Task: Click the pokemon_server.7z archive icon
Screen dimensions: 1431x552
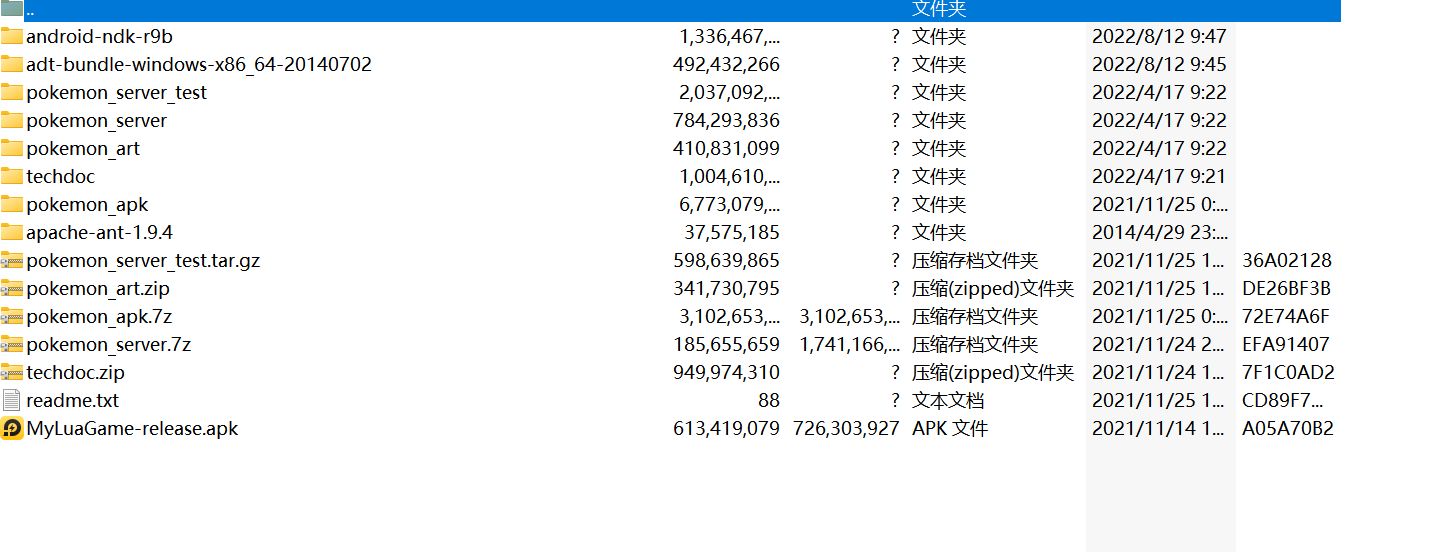Action: [x=12, y=344]
